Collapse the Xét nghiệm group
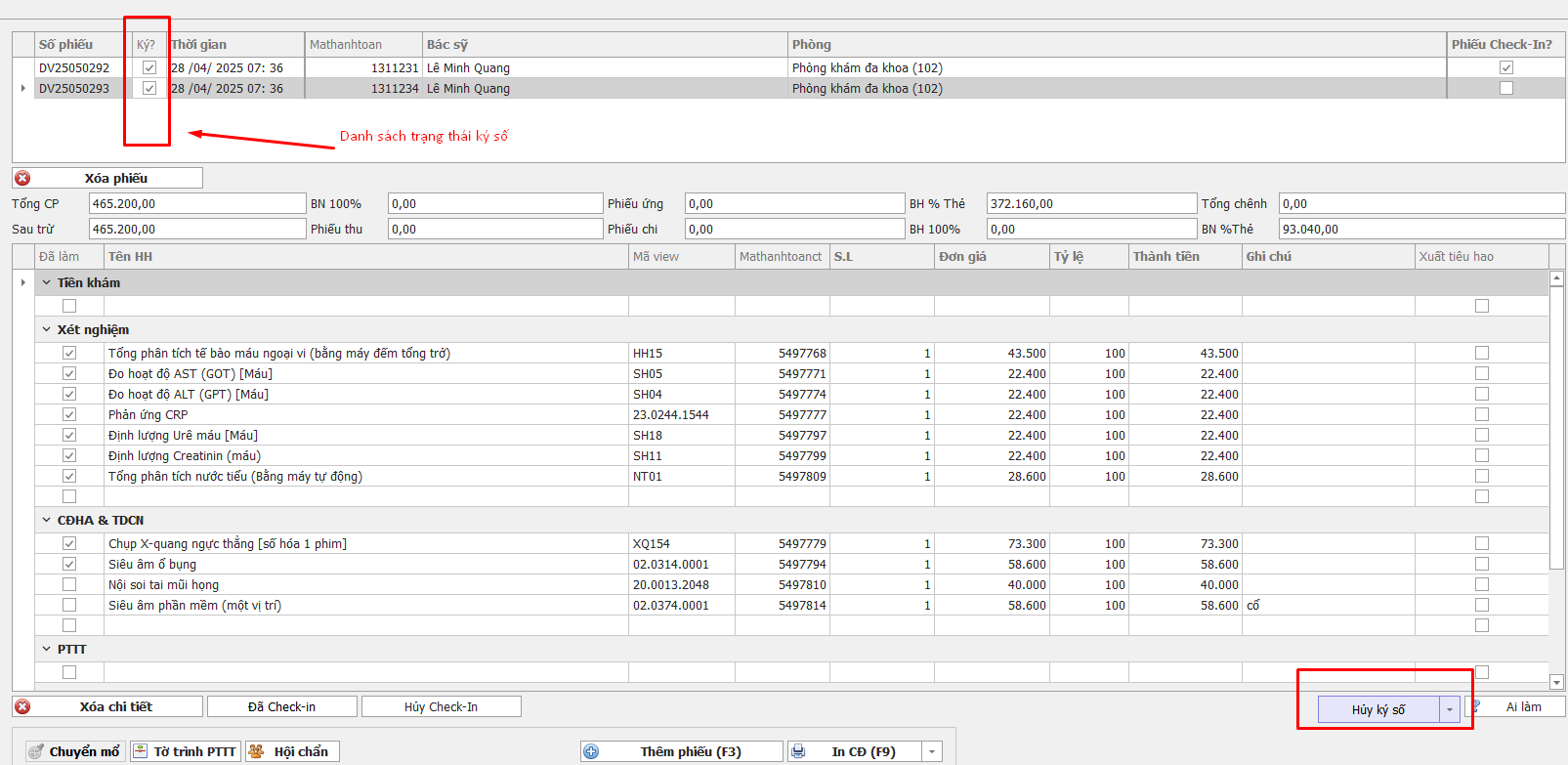 [46, 329]
